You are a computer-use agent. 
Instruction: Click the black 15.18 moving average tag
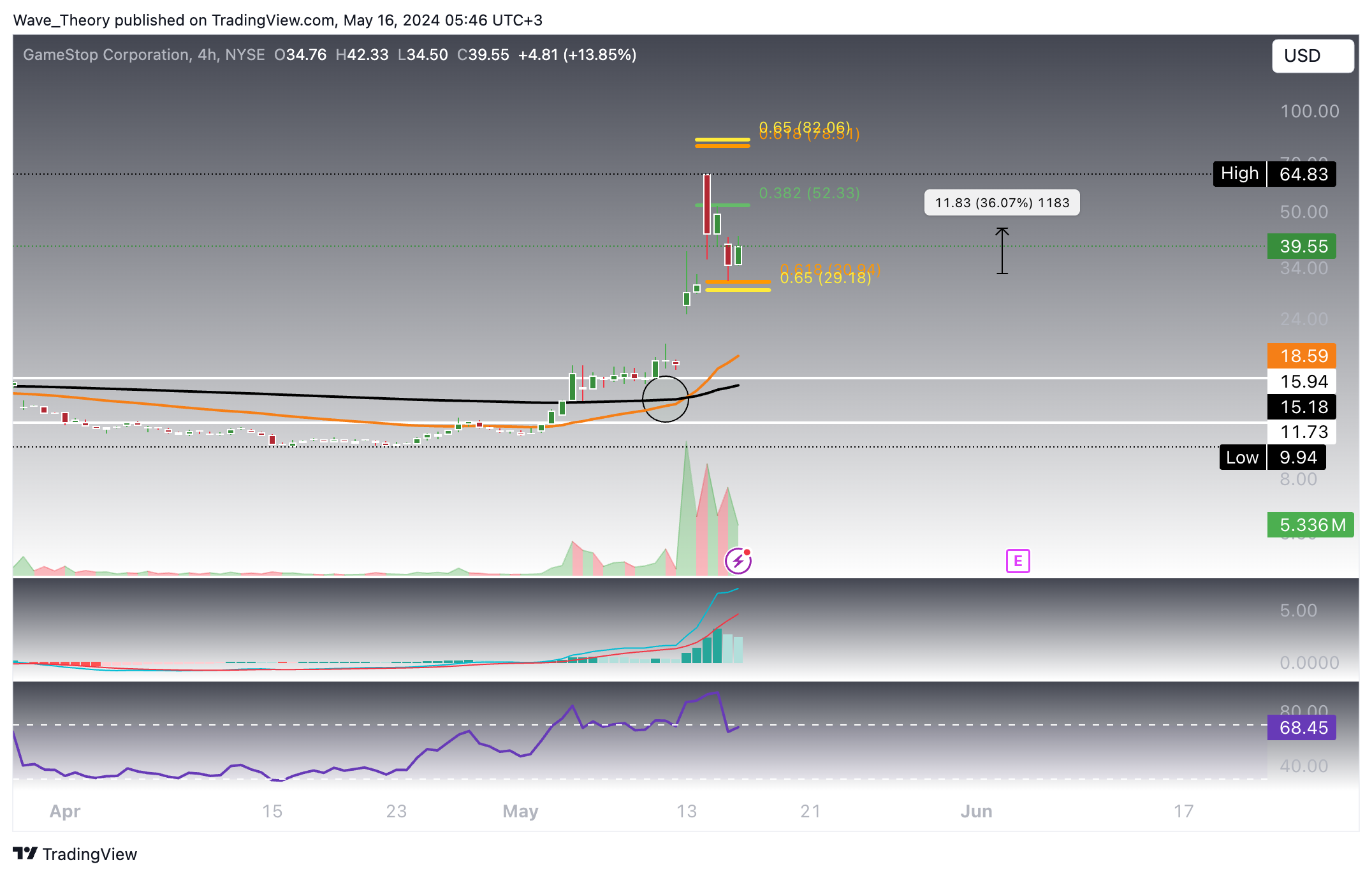click(1301, 407)
